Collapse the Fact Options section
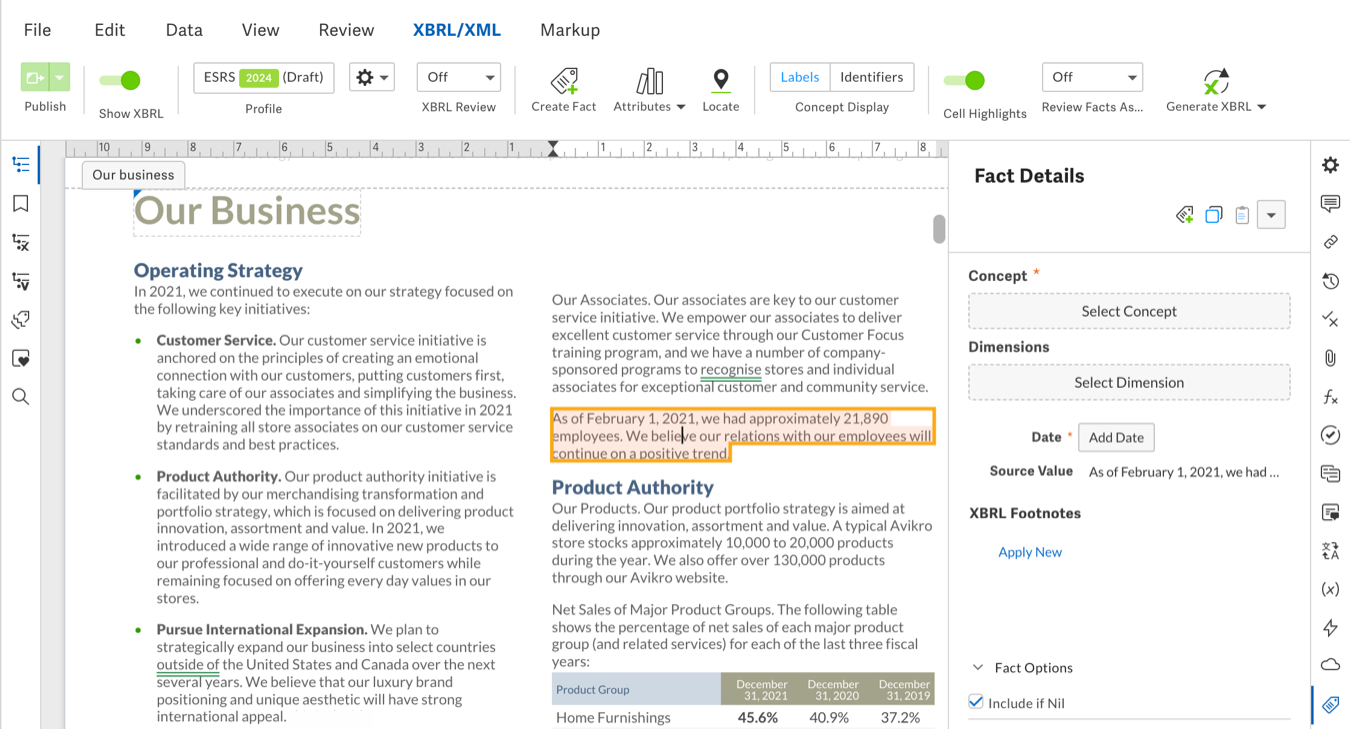The height and width of the screenshot is (729, 1350). (977, 668)
